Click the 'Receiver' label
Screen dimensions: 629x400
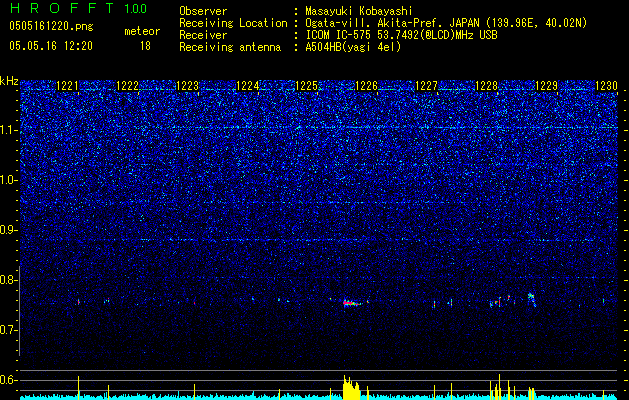point(203,35)
